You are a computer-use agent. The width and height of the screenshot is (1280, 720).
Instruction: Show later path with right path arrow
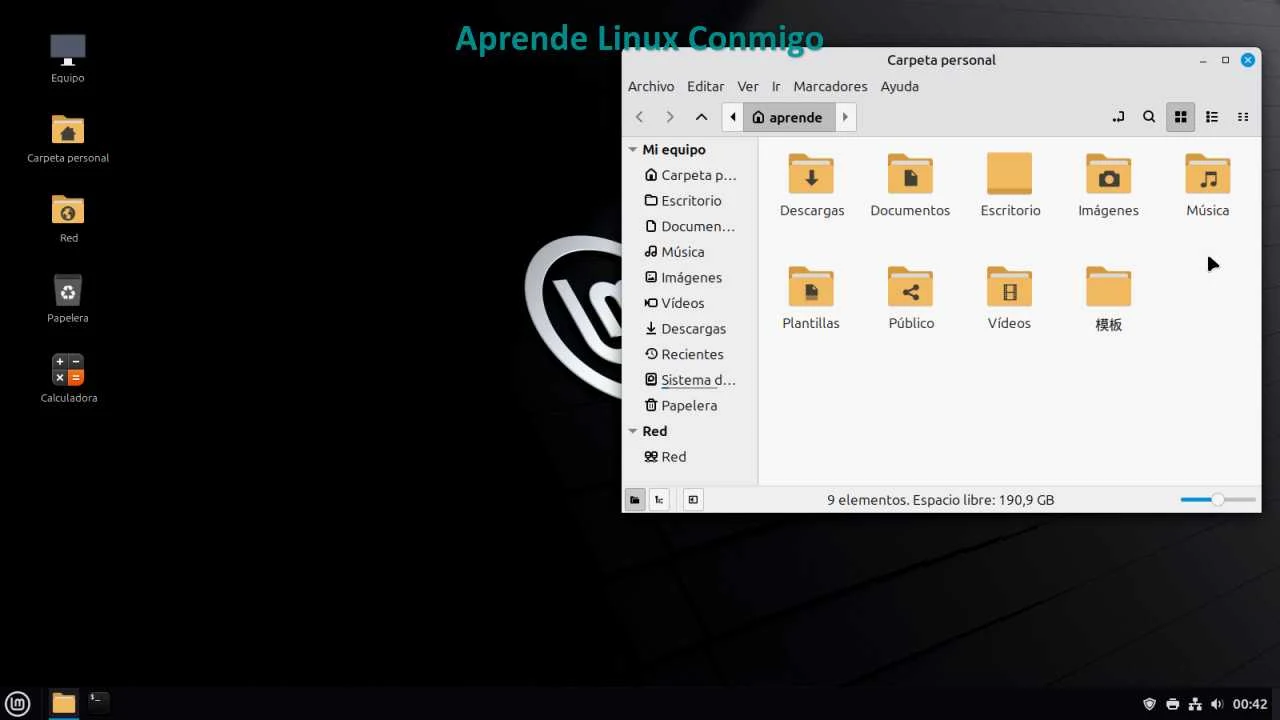pos(845,117)
